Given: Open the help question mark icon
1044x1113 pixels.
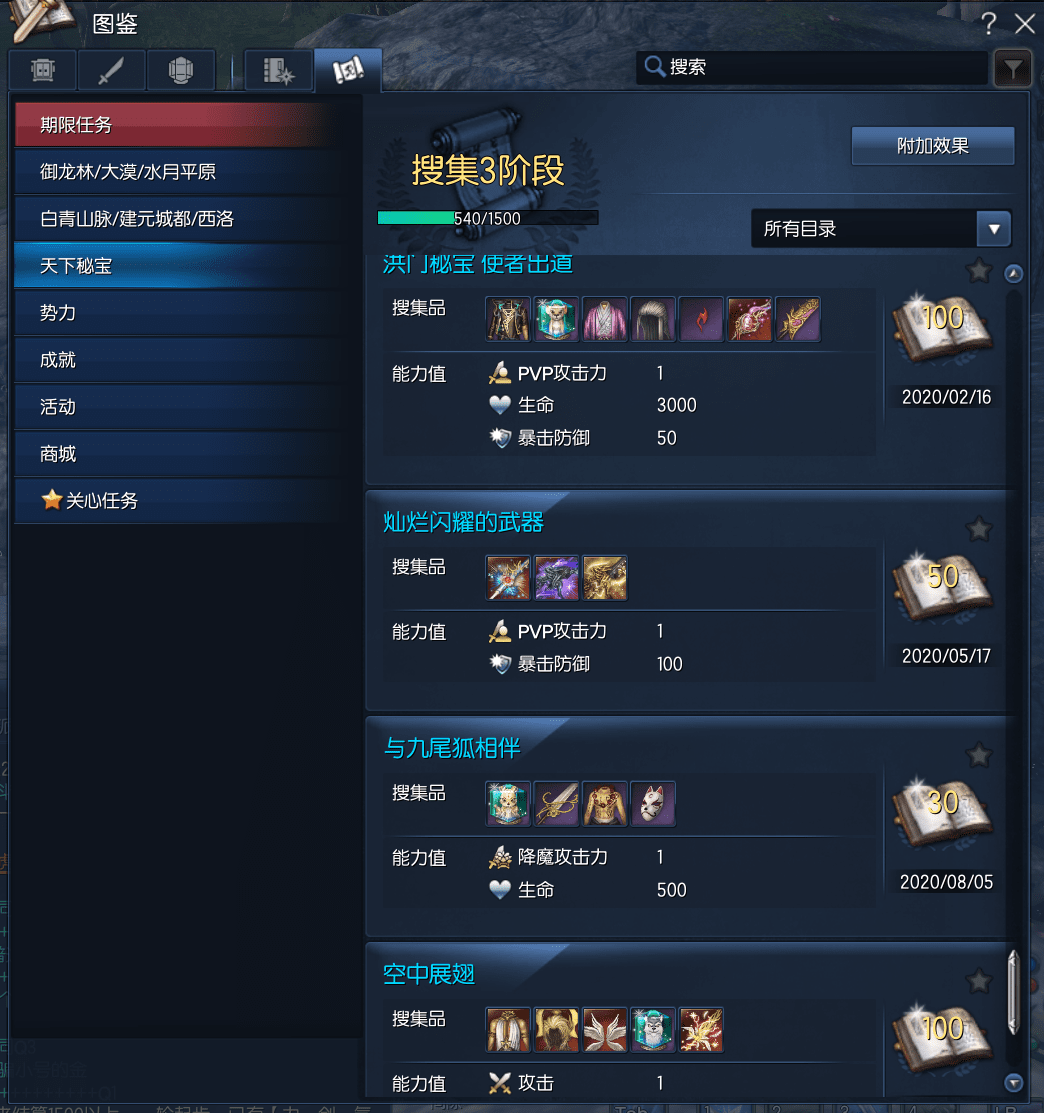Looking at the screenshot, I should tap(989, 23).
